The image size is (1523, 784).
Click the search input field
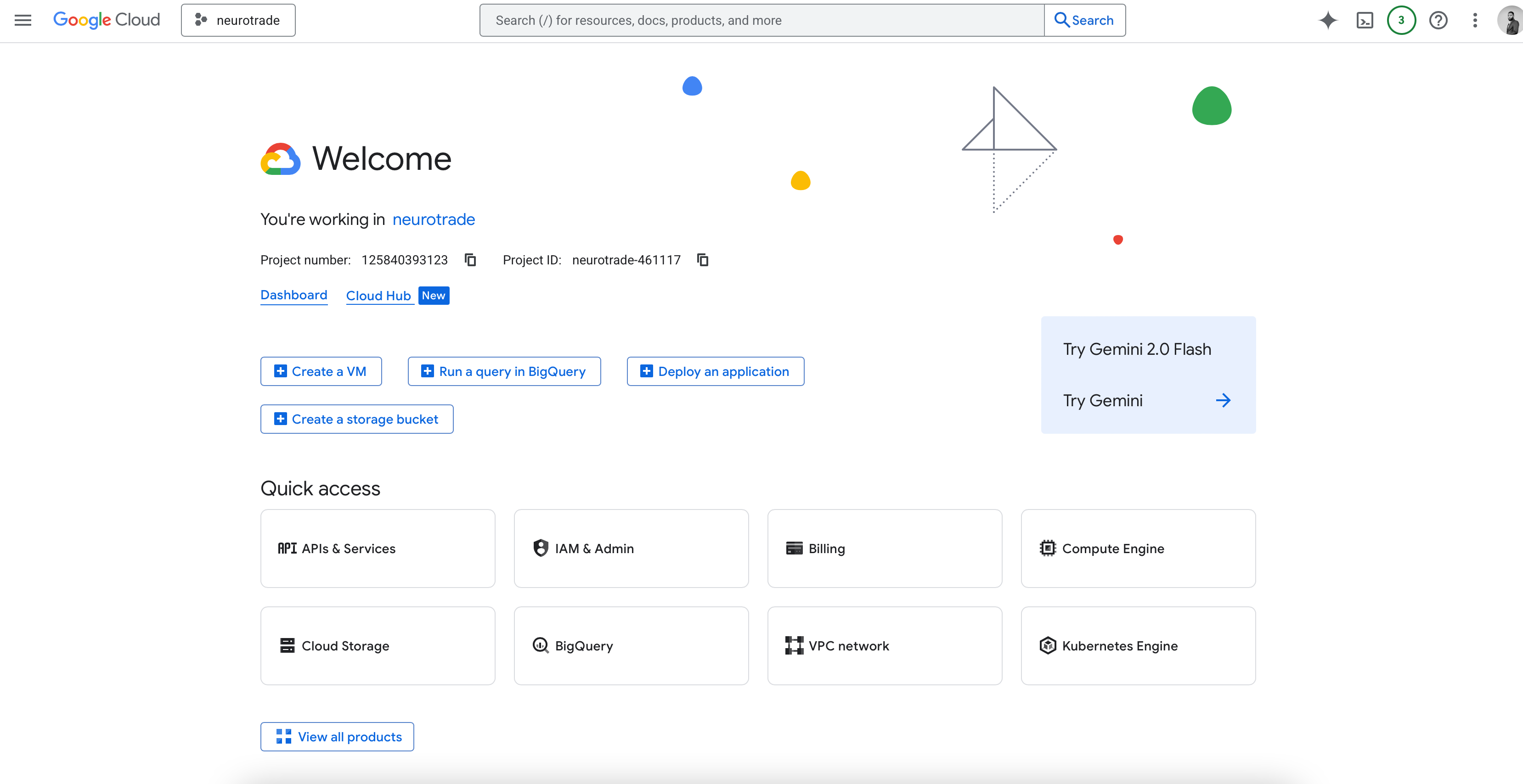761,20
